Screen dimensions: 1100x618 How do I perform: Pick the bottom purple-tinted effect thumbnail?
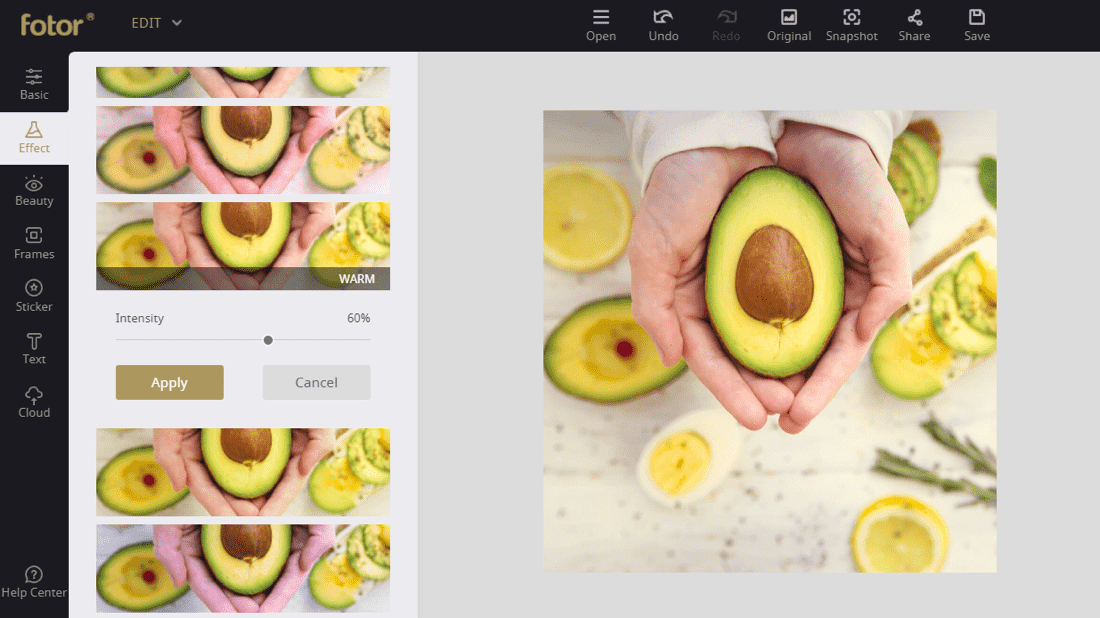pyautogui.click(x=243, y=568)
